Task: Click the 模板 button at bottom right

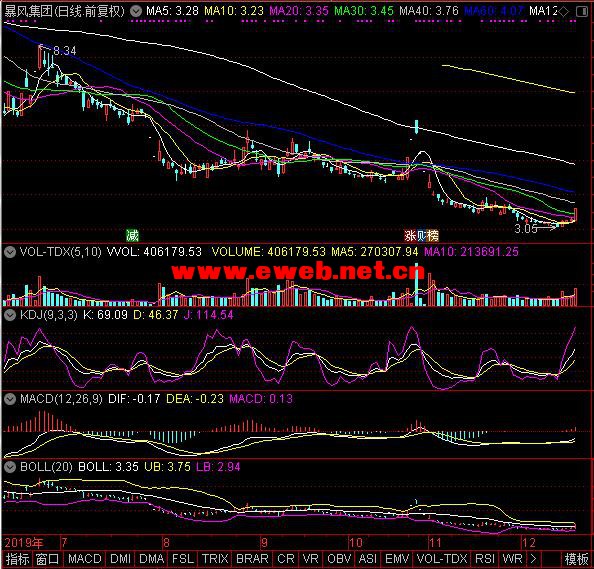Action: point(576,559)
